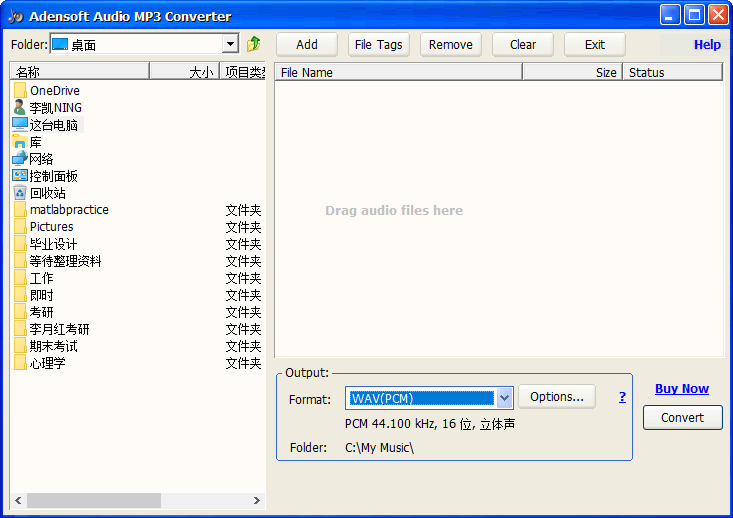Select the 控制面板 control panel icon
The width and height of the screenshot is (733, 518).
[x=20, y=176]
